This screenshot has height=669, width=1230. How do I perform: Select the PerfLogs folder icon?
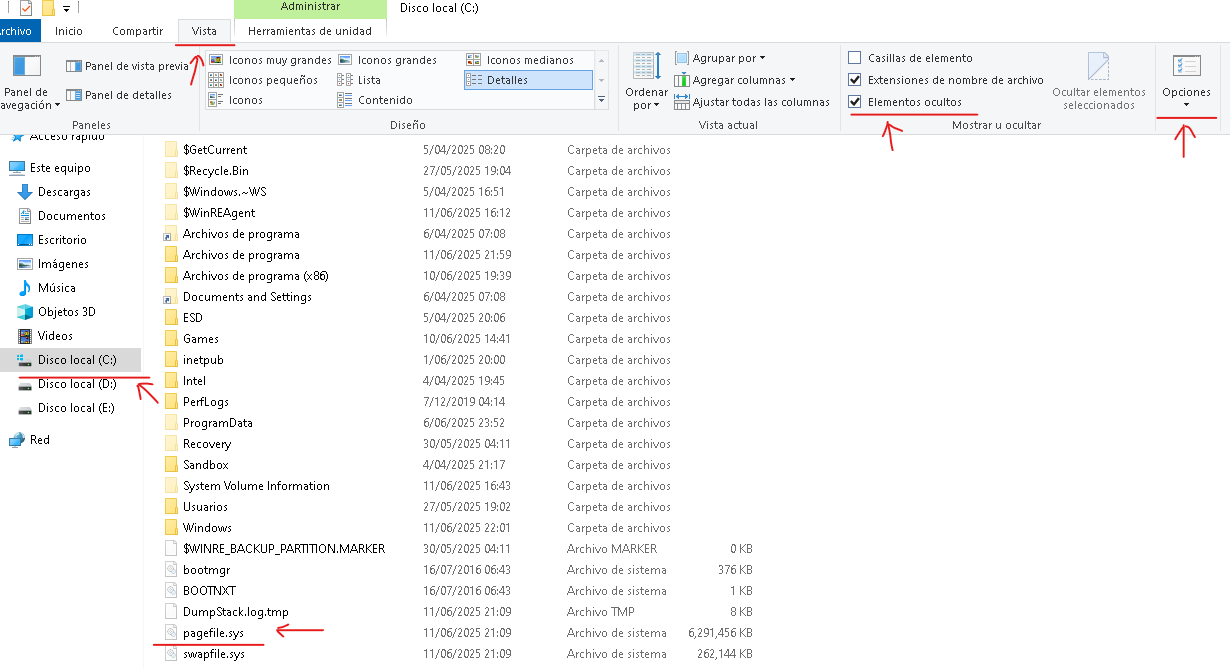point(171,402)
